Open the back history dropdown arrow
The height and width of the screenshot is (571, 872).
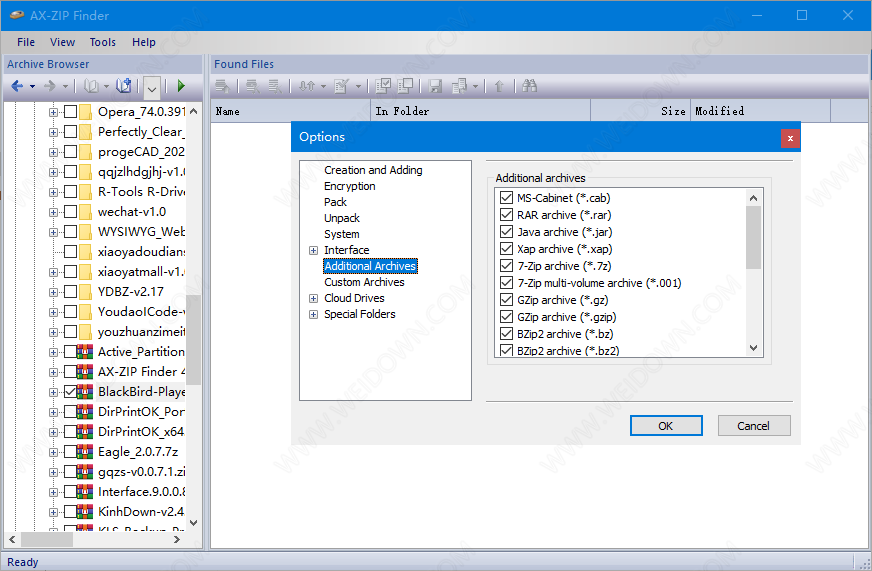32,87
